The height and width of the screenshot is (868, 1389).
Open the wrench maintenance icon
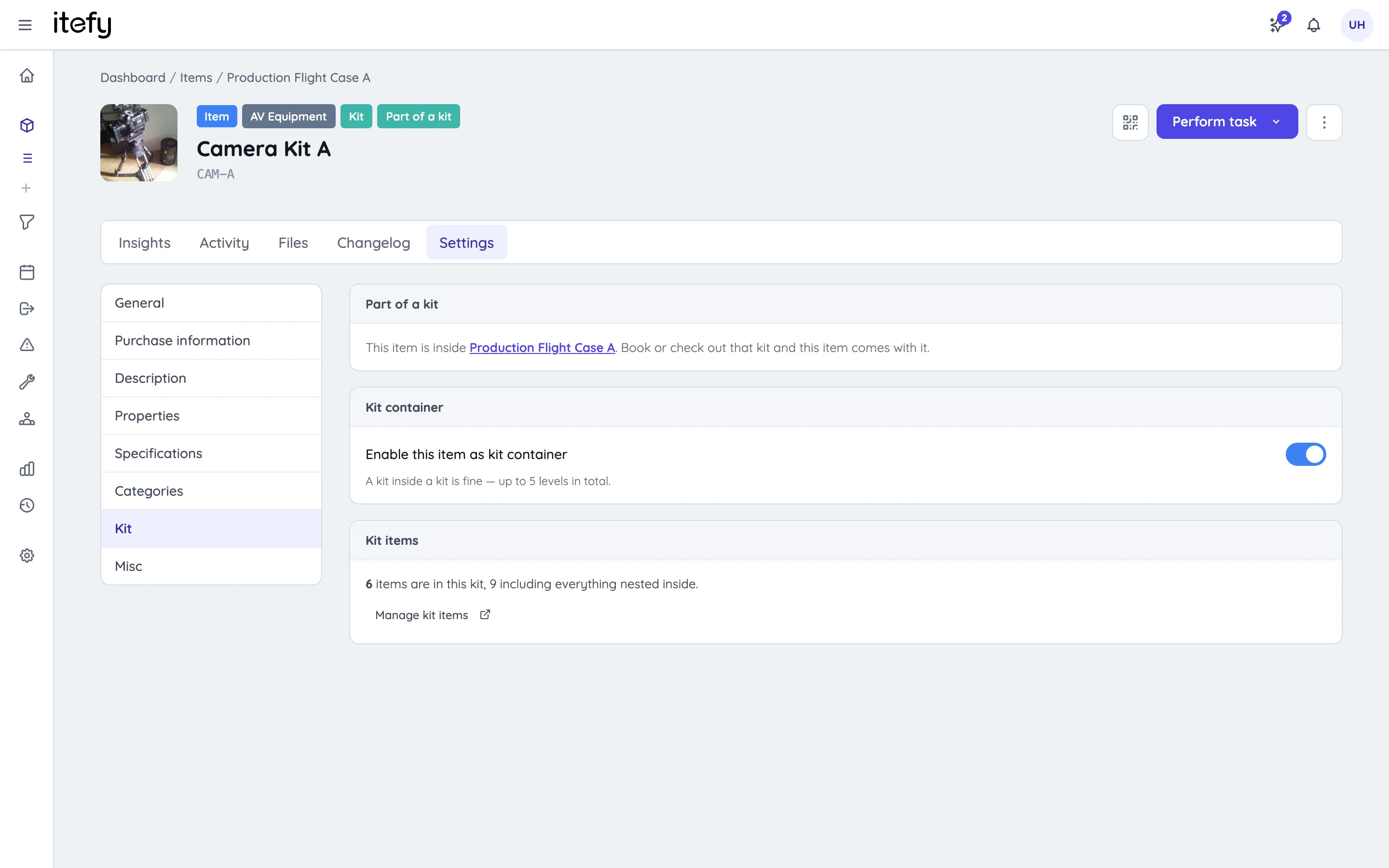click(27, 382)
